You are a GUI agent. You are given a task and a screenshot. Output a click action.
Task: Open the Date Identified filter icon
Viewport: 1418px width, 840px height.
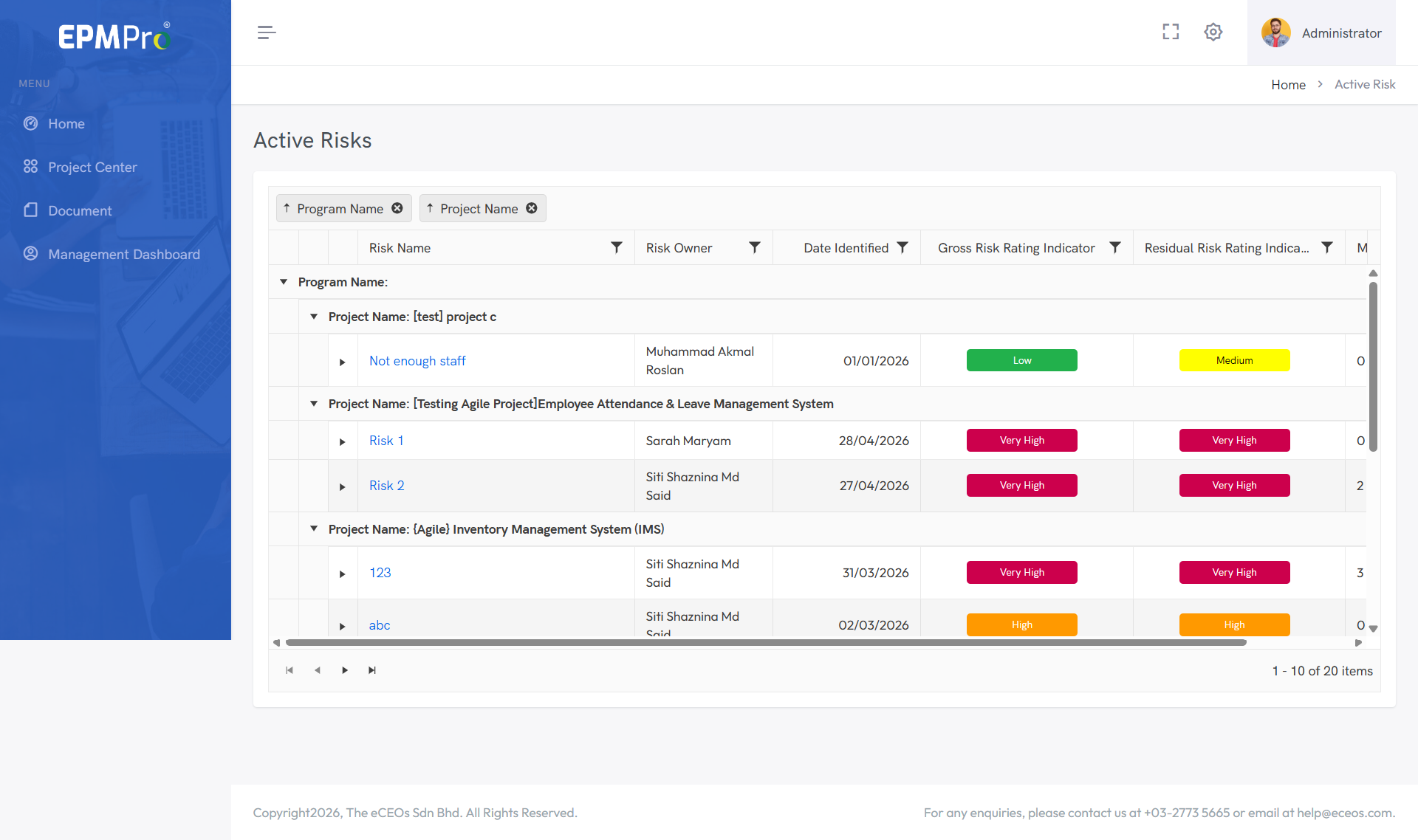click(x=902, y=248)
